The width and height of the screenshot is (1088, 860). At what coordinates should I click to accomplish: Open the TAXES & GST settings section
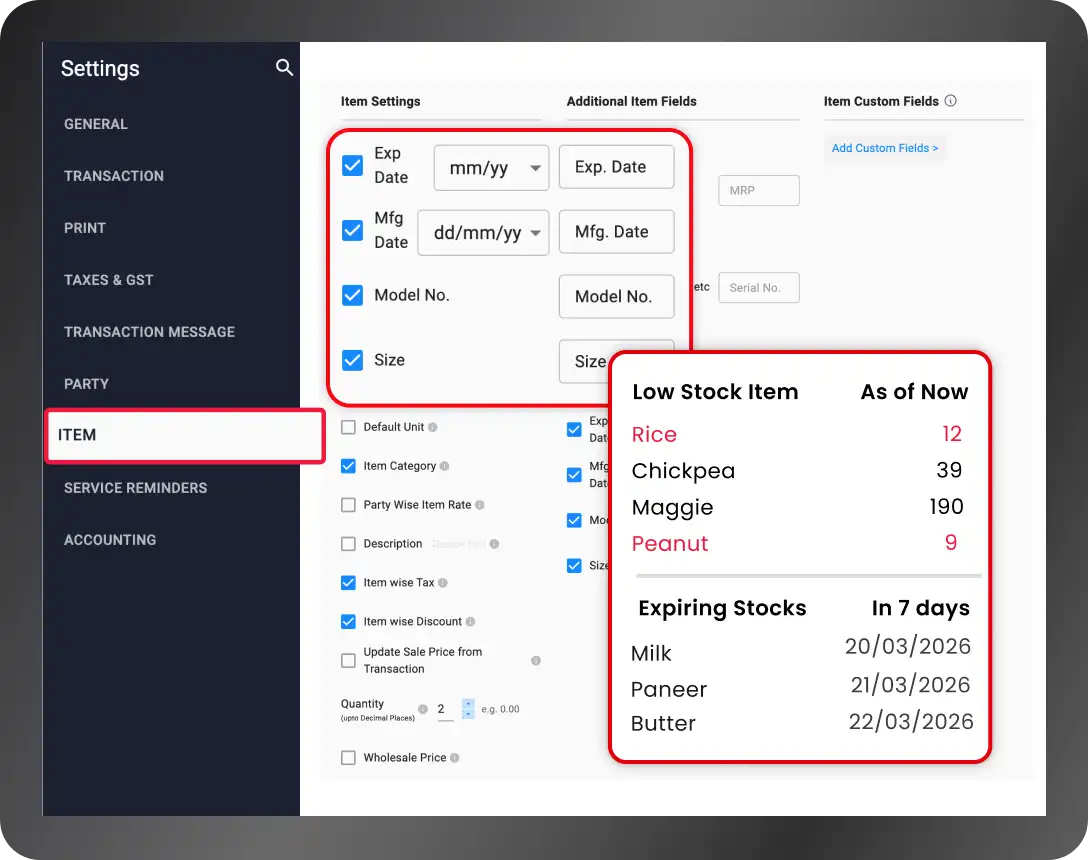[108, 280]
